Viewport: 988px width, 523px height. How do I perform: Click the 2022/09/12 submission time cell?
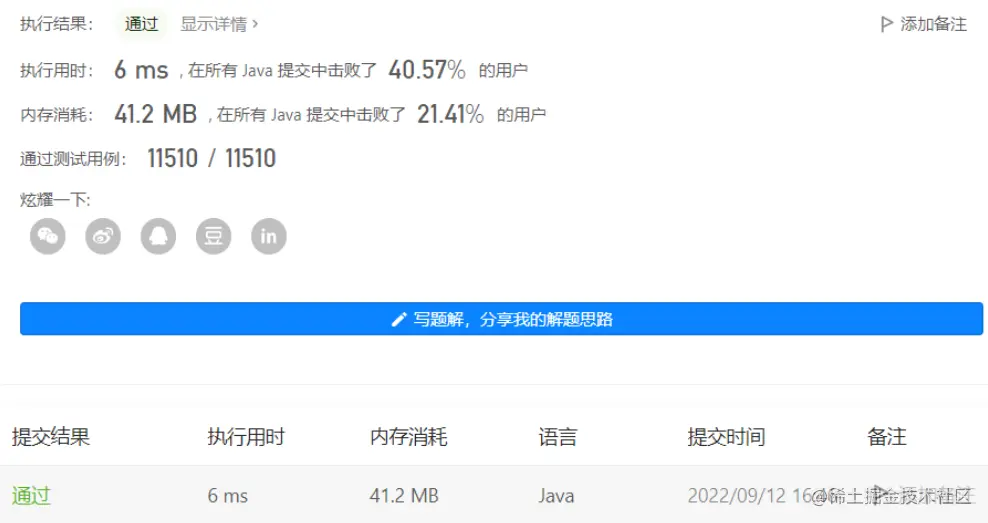(x=762, y=496)
